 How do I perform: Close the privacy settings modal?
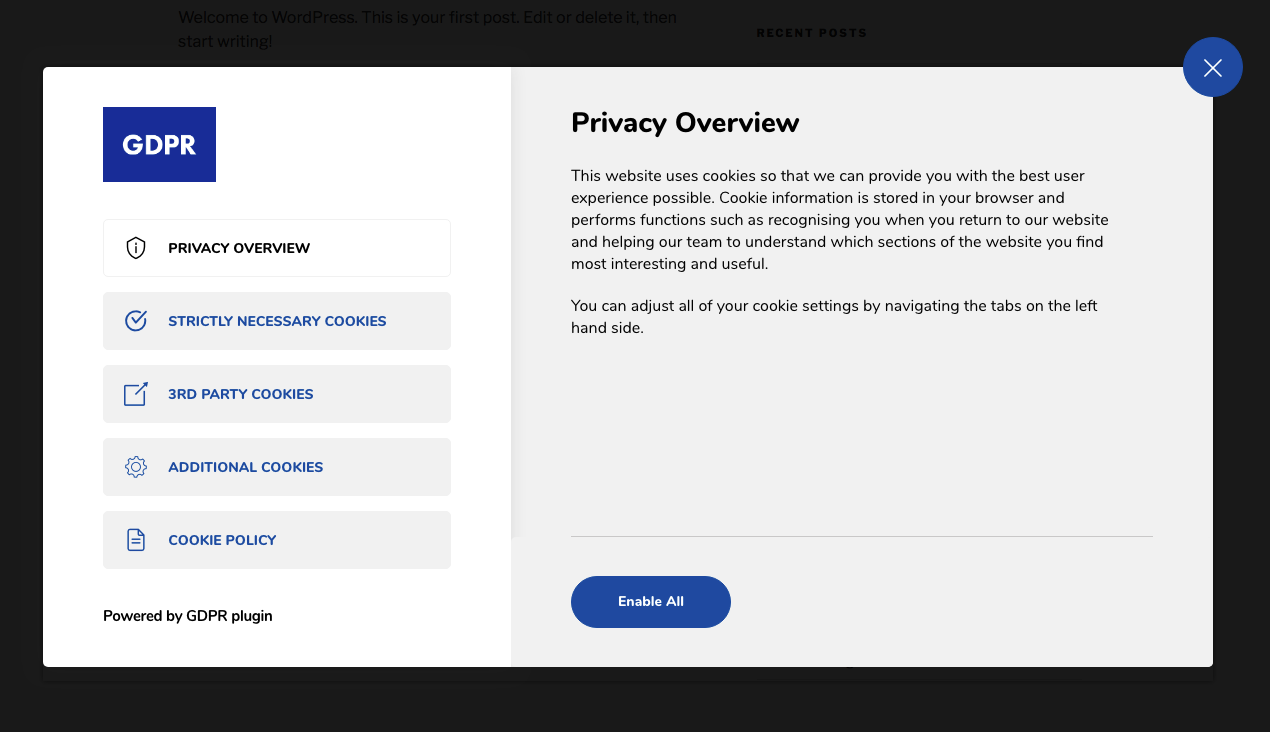coord(1212,68)
